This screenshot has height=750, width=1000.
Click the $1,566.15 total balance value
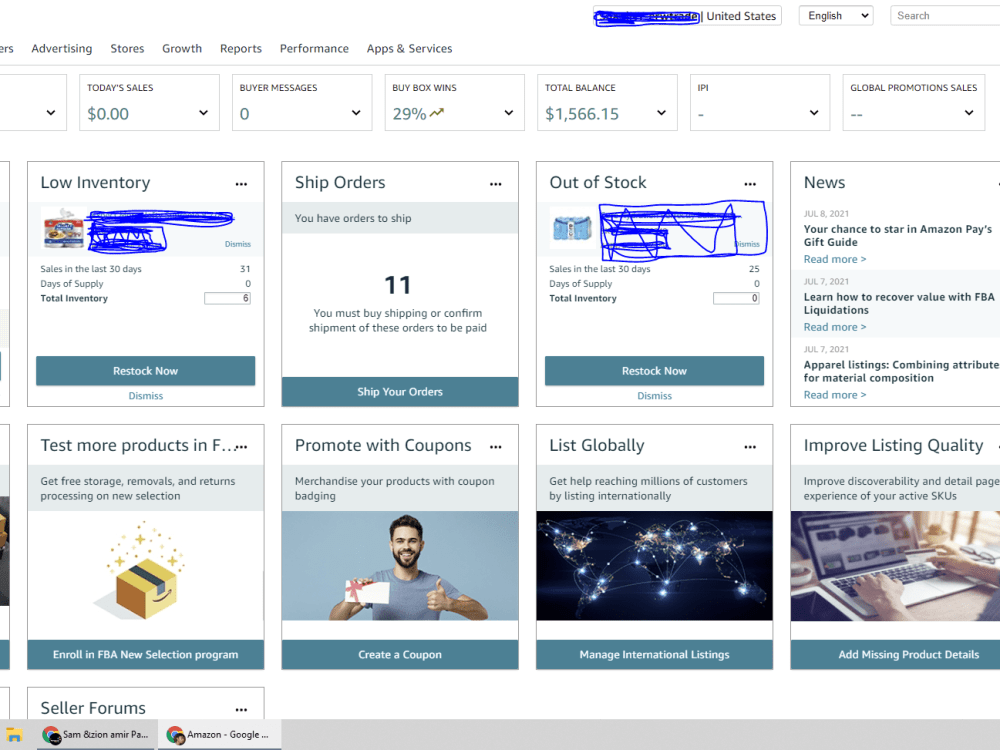coord(582,114)
